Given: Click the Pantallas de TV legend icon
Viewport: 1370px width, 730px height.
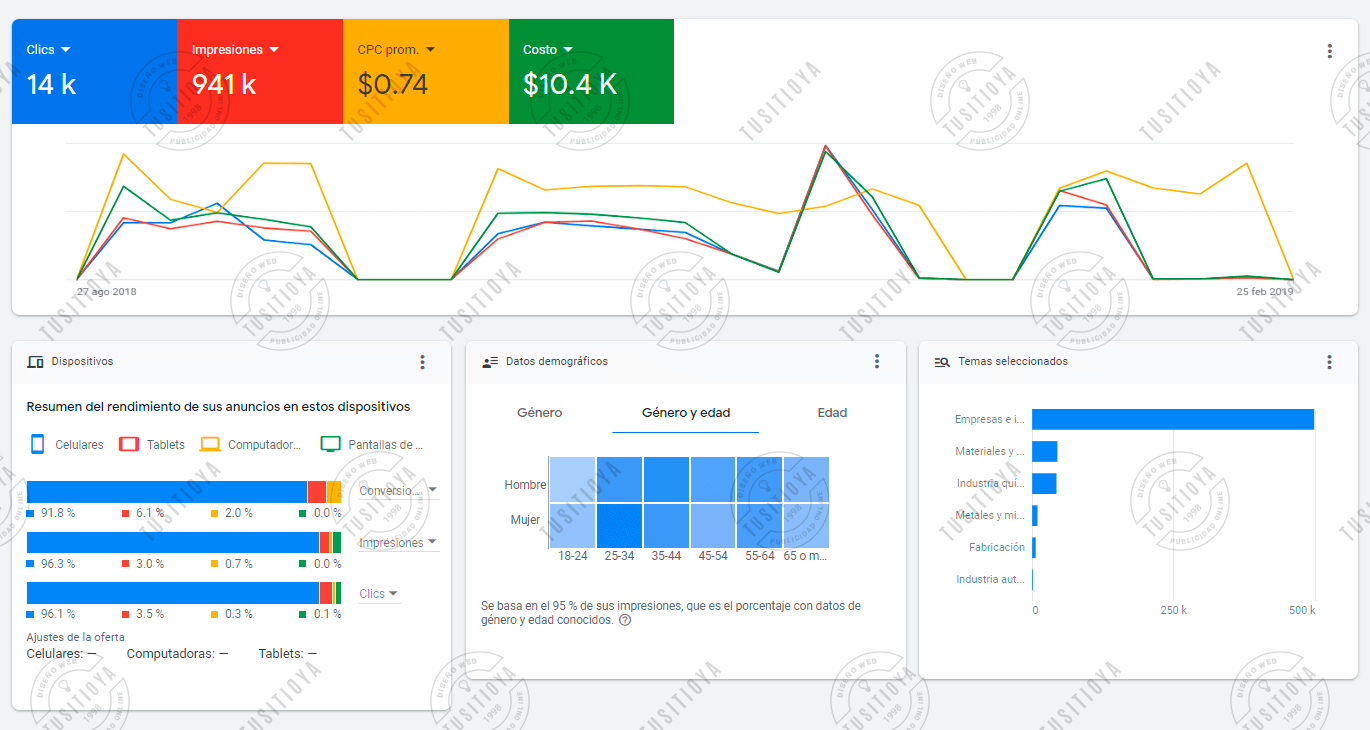Looking at the screenshot, I should point(331,444).
